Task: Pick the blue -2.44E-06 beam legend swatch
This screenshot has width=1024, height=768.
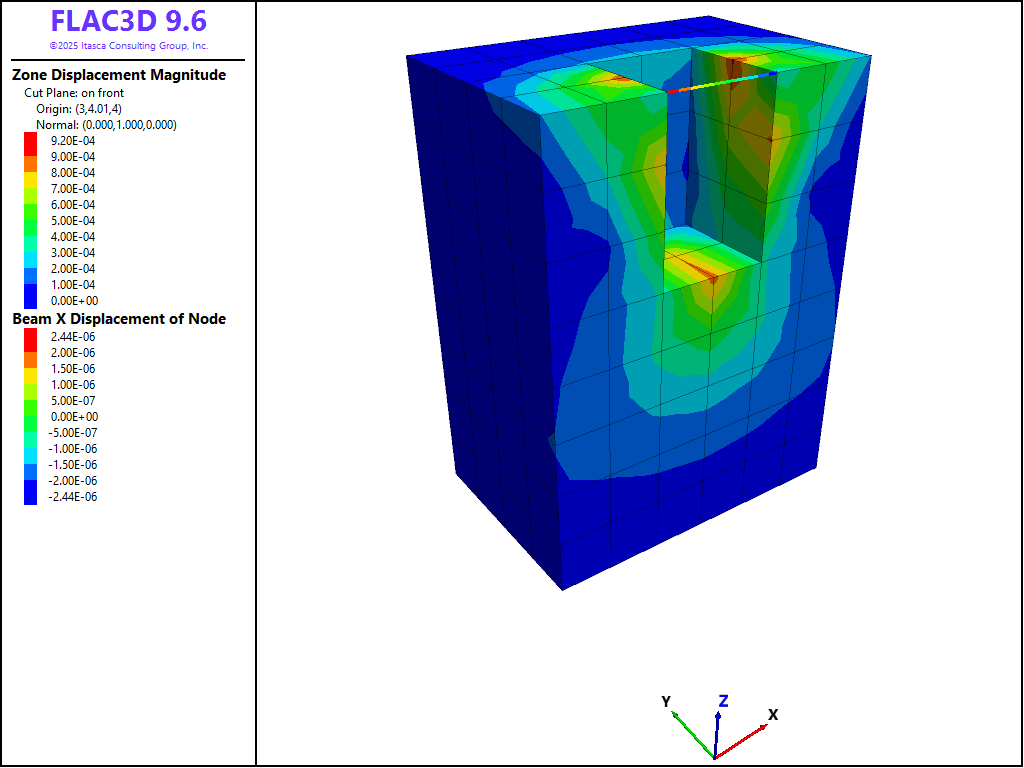Action: [30, 496]
